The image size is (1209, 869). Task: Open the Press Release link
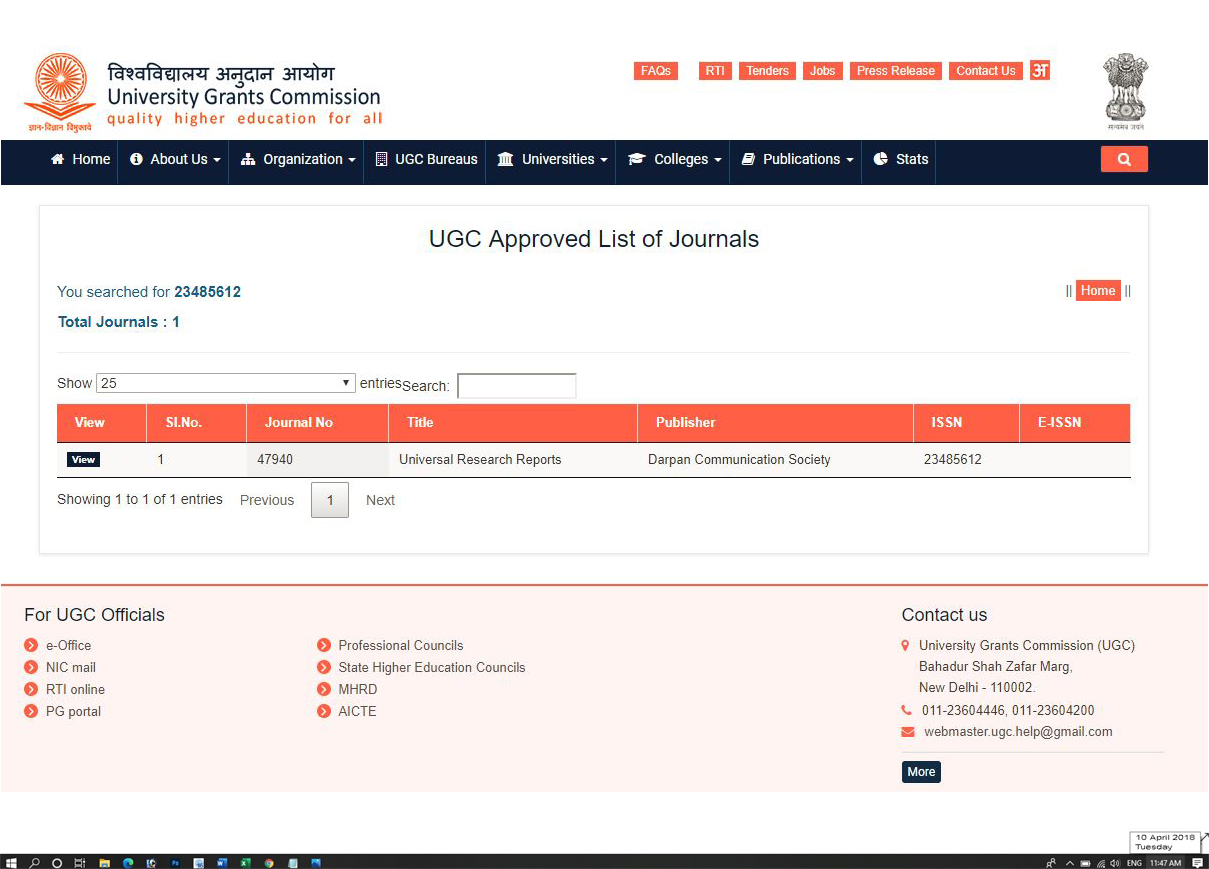point(895,71)
